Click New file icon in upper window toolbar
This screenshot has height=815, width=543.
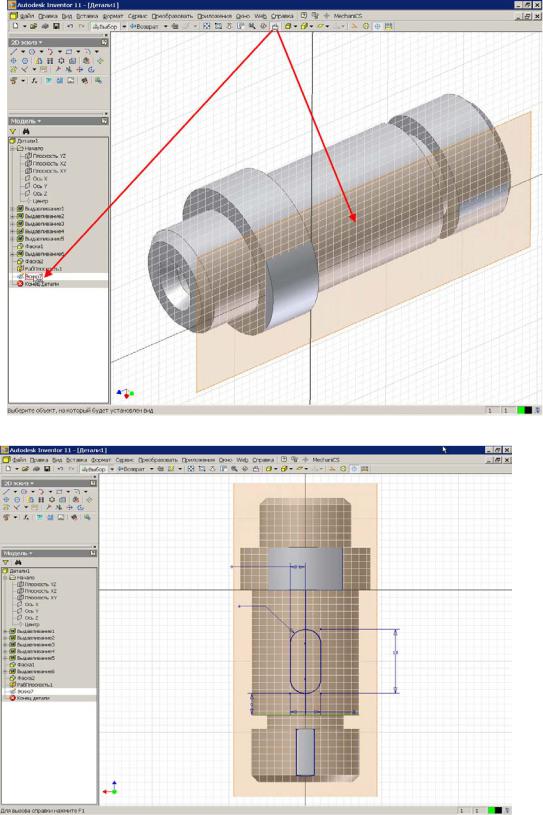15,26
